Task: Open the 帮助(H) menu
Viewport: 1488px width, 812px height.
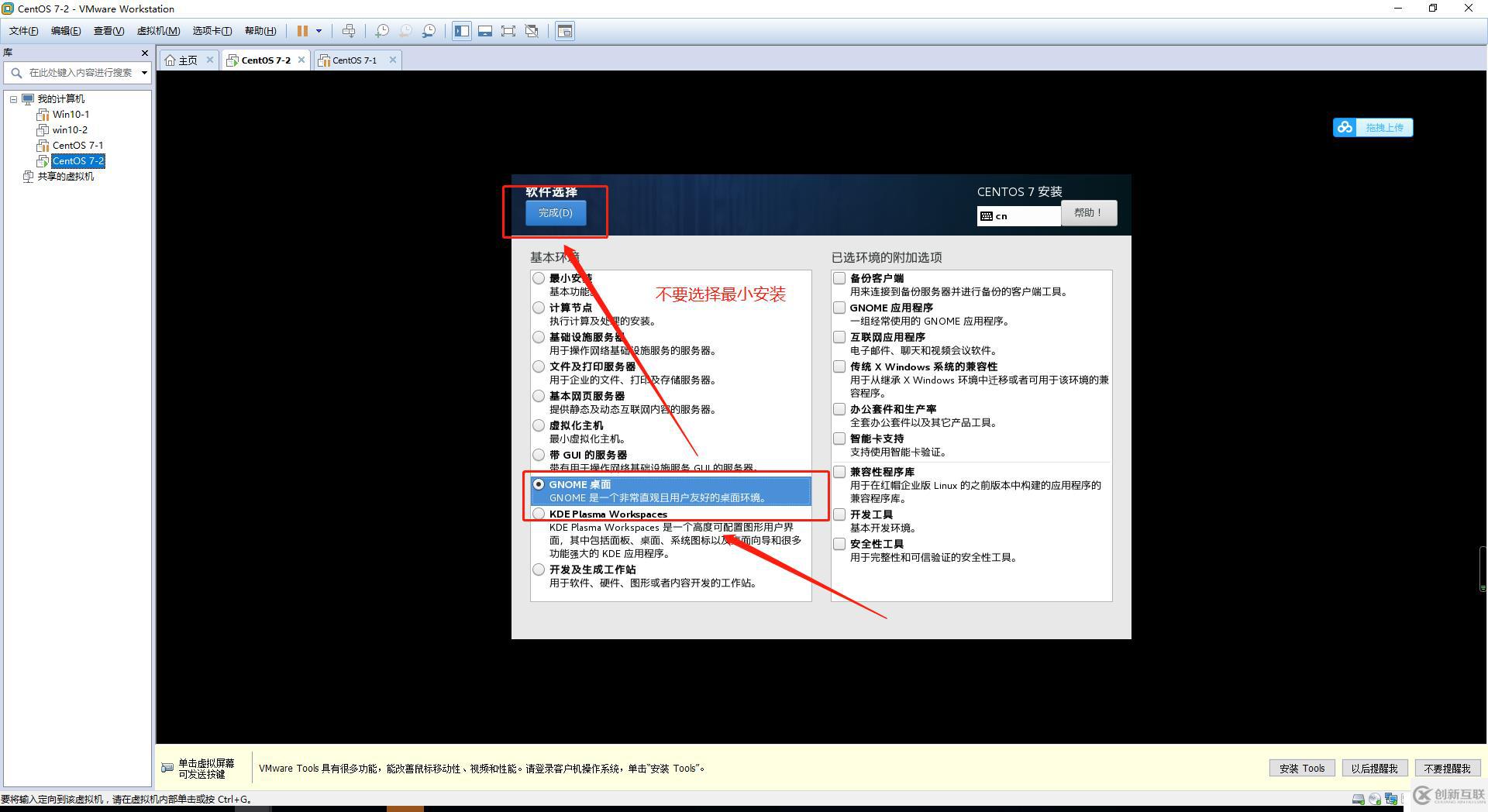Action: pos(260,31)
